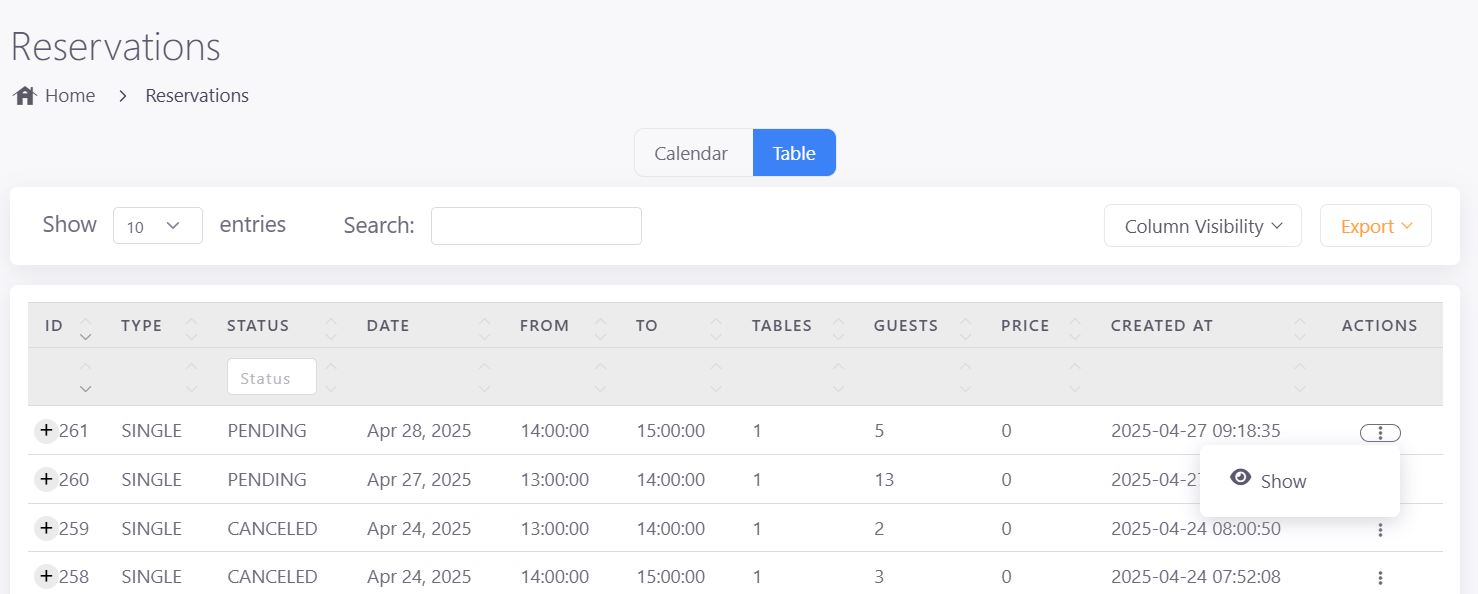Click the Status filter field
Viewport: 1478px width, 594px height.
pyautogui.click(x=271, y=378)
